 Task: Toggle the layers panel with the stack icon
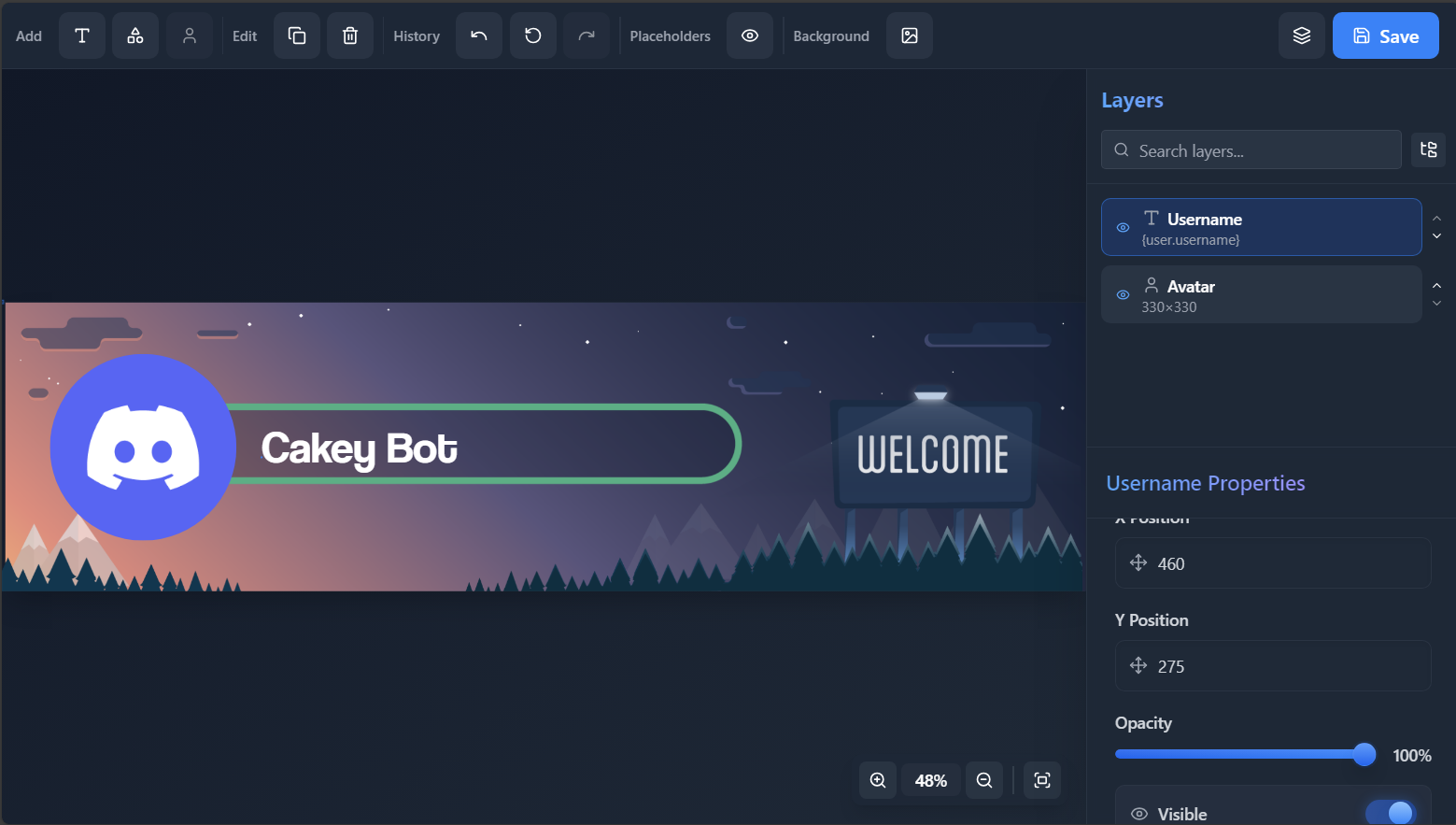pos(1302,36)
